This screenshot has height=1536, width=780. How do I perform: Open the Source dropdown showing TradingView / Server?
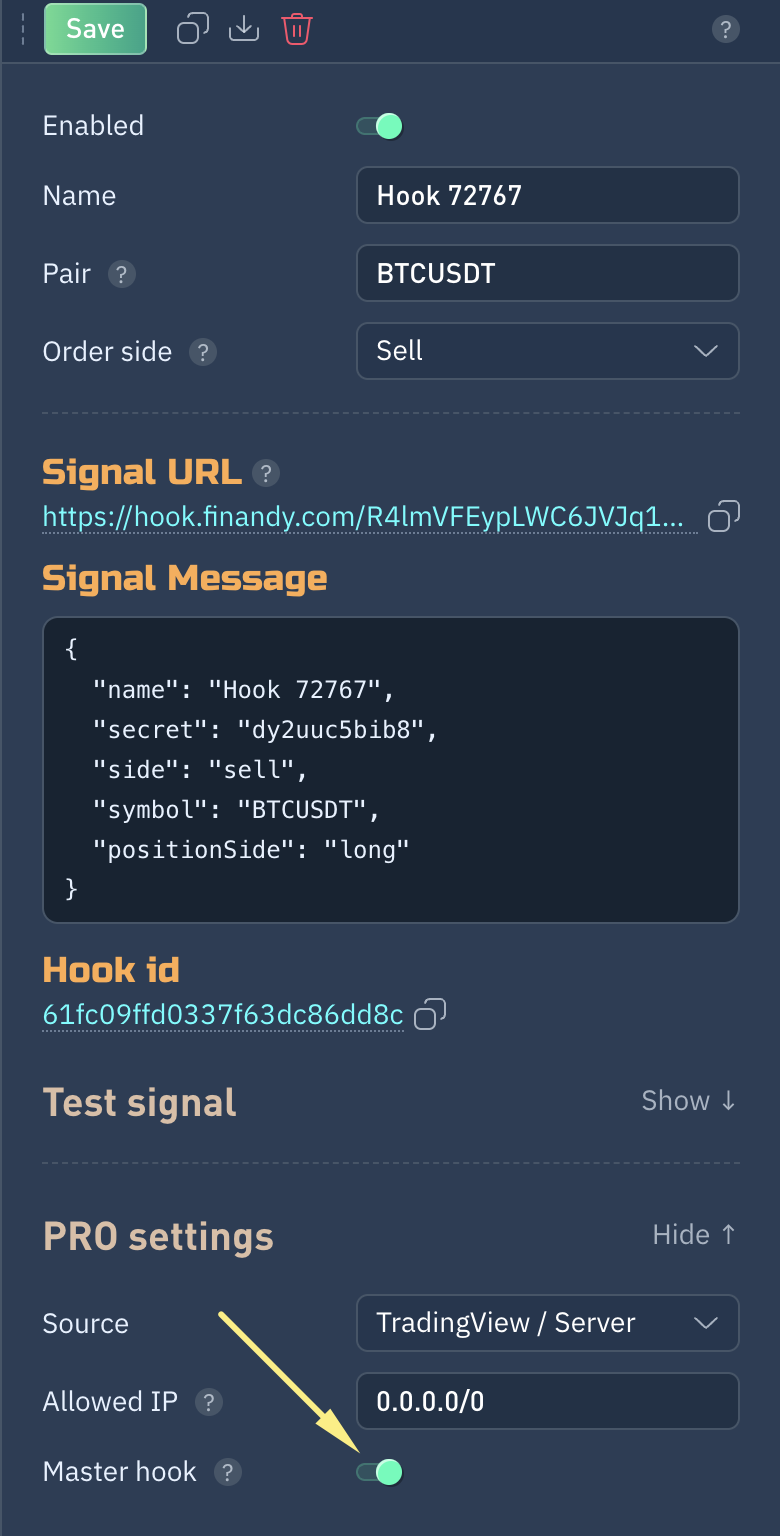point(547,1323)
